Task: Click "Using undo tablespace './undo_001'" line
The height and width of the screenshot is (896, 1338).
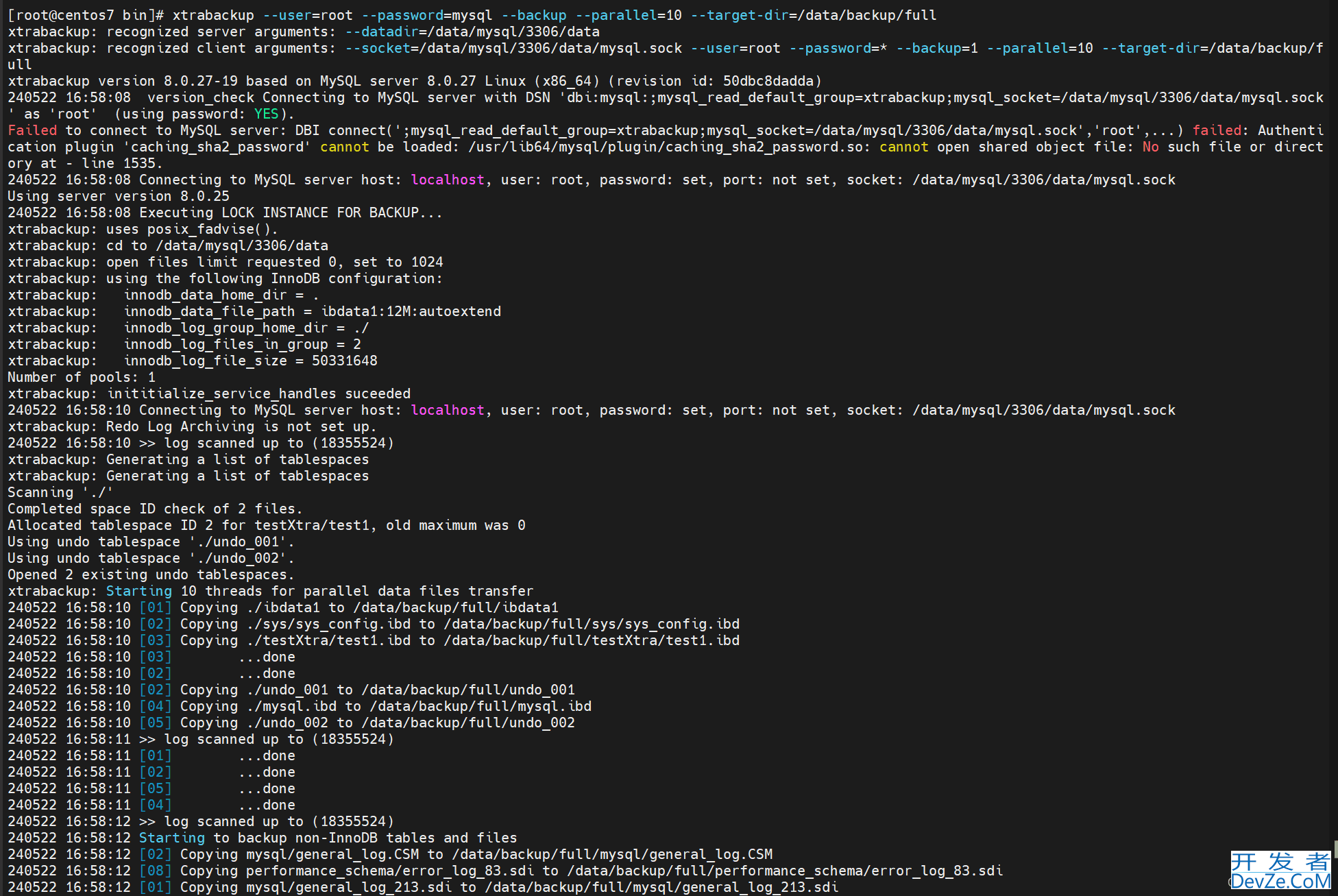Action: point(151,542)
